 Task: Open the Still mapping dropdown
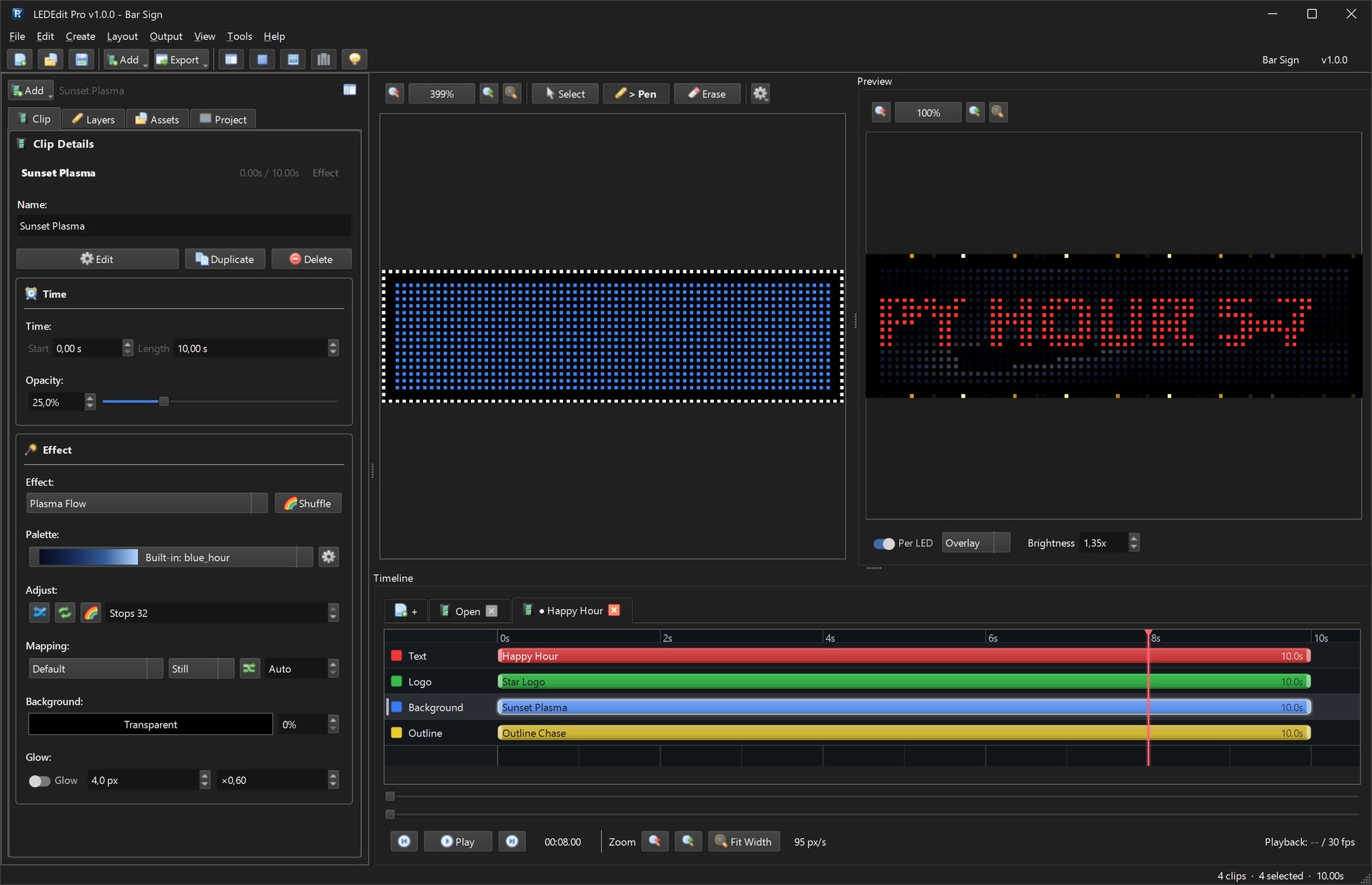[202, 668]
